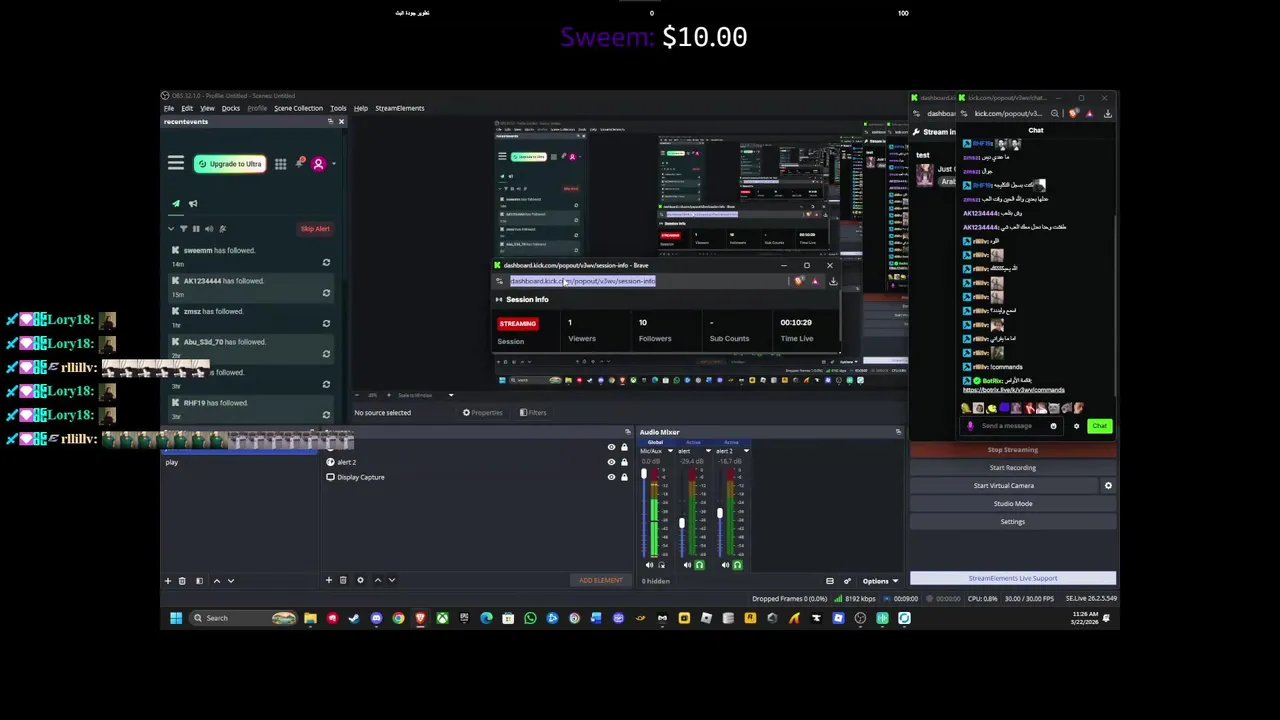Toggle alert 2 channel monitoring headphones
The height and width of the screenshot is (720, 1280).
pos(737,565)
